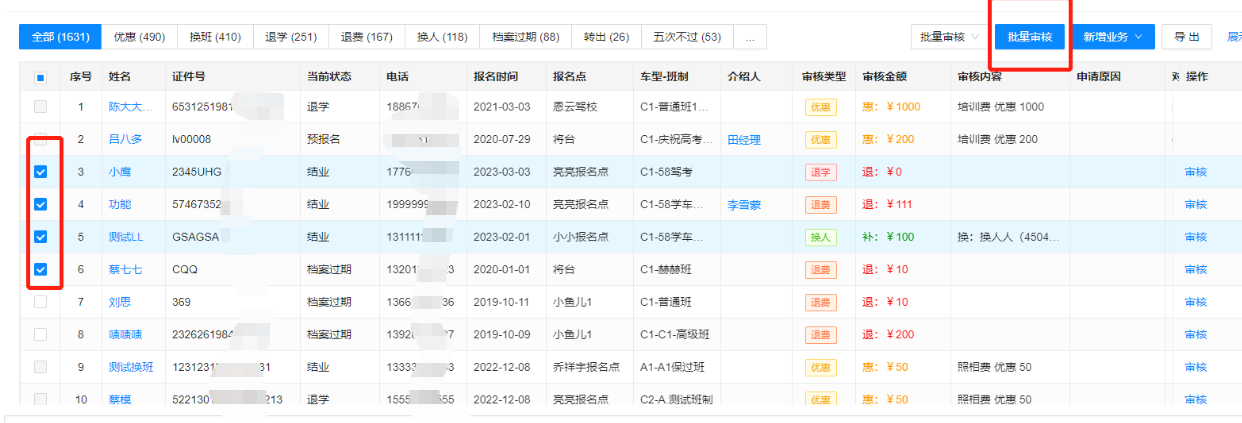Click the blue 批量审核 button
The image size is (1242, 423).
[x=1030, y=37]
